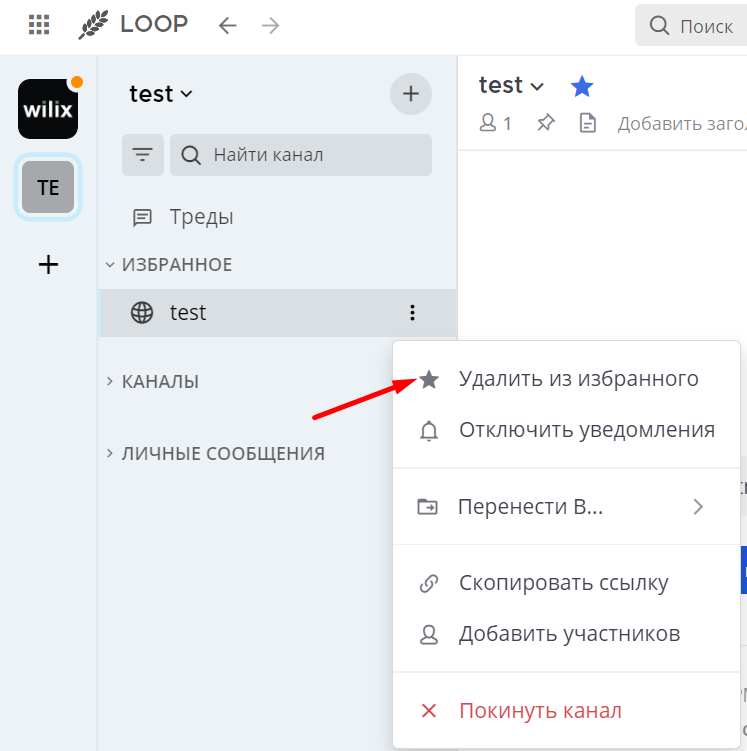Click the Найти канал input field
Screen dimensions: 747x751
(x=301, y=155)
